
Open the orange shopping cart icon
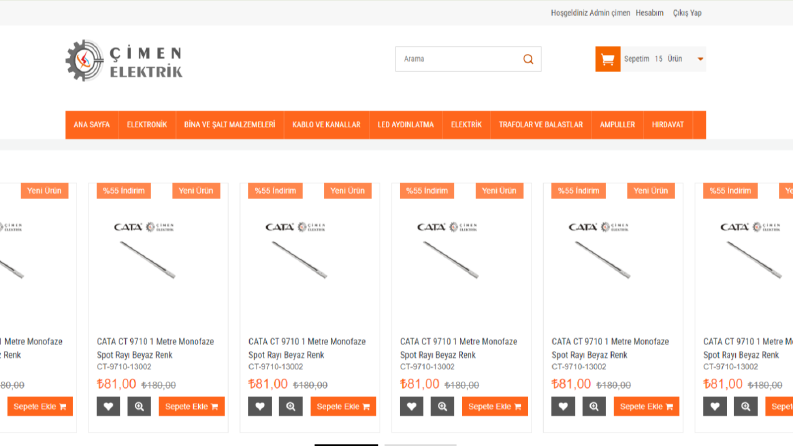[607, 59]
